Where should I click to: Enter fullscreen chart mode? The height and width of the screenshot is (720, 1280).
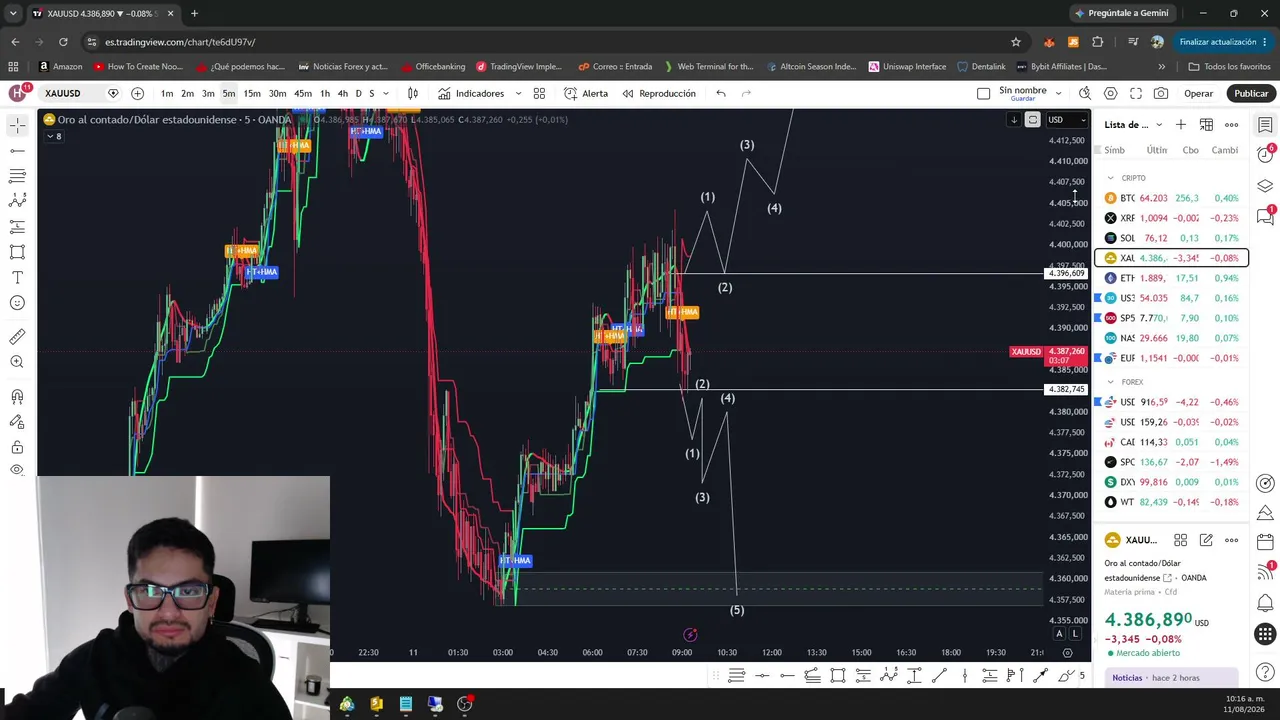(1136, 94)
